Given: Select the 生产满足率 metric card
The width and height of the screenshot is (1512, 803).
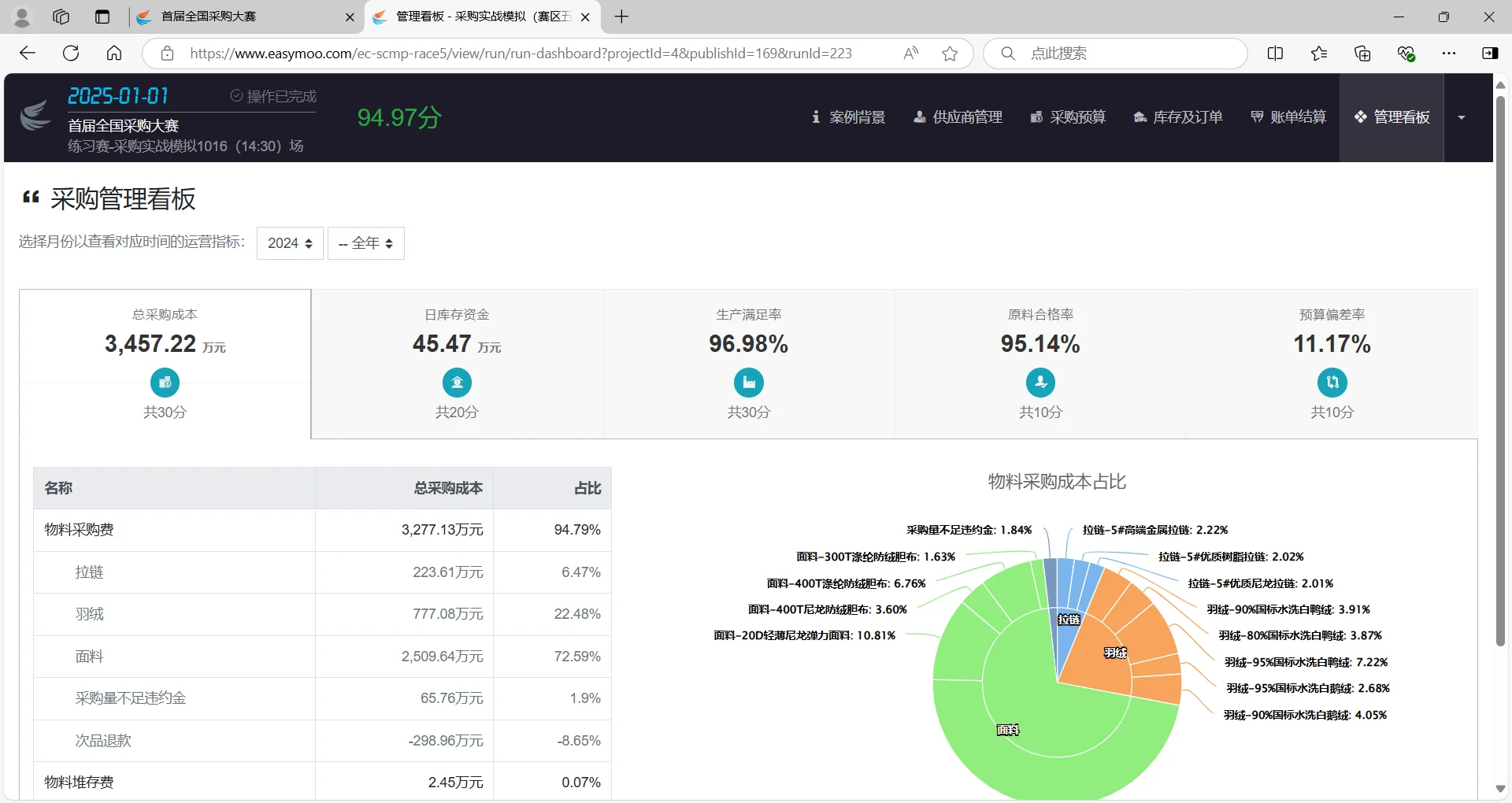Looking at the screenshot, I should pyautogui.click(x=749, y=364).
